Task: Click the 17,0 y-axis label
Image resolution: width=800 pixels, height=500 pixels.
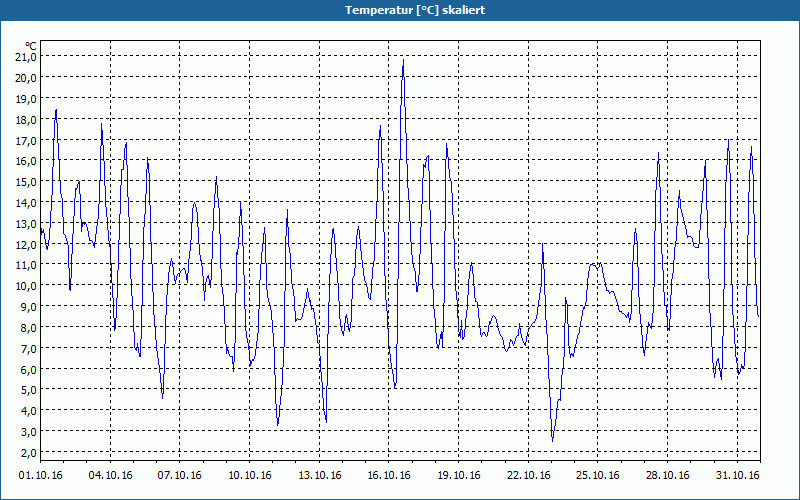Action: click(27, 140)
